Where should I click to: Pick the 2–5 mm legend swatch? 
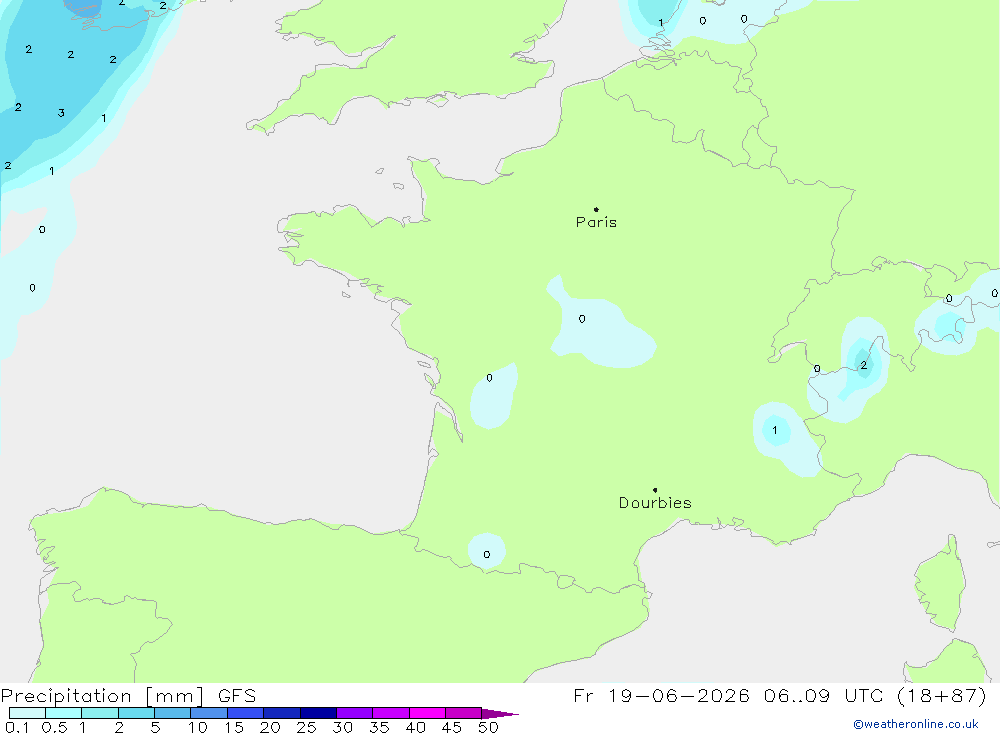pos(136,713)
